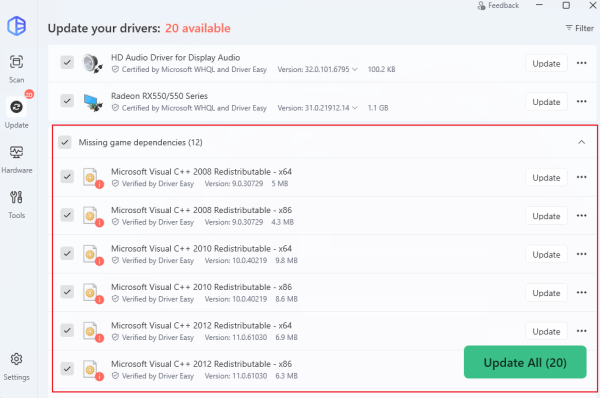Open more options for Visual C++ 2010 x86

pyautogui.click(x=581, y=293)
